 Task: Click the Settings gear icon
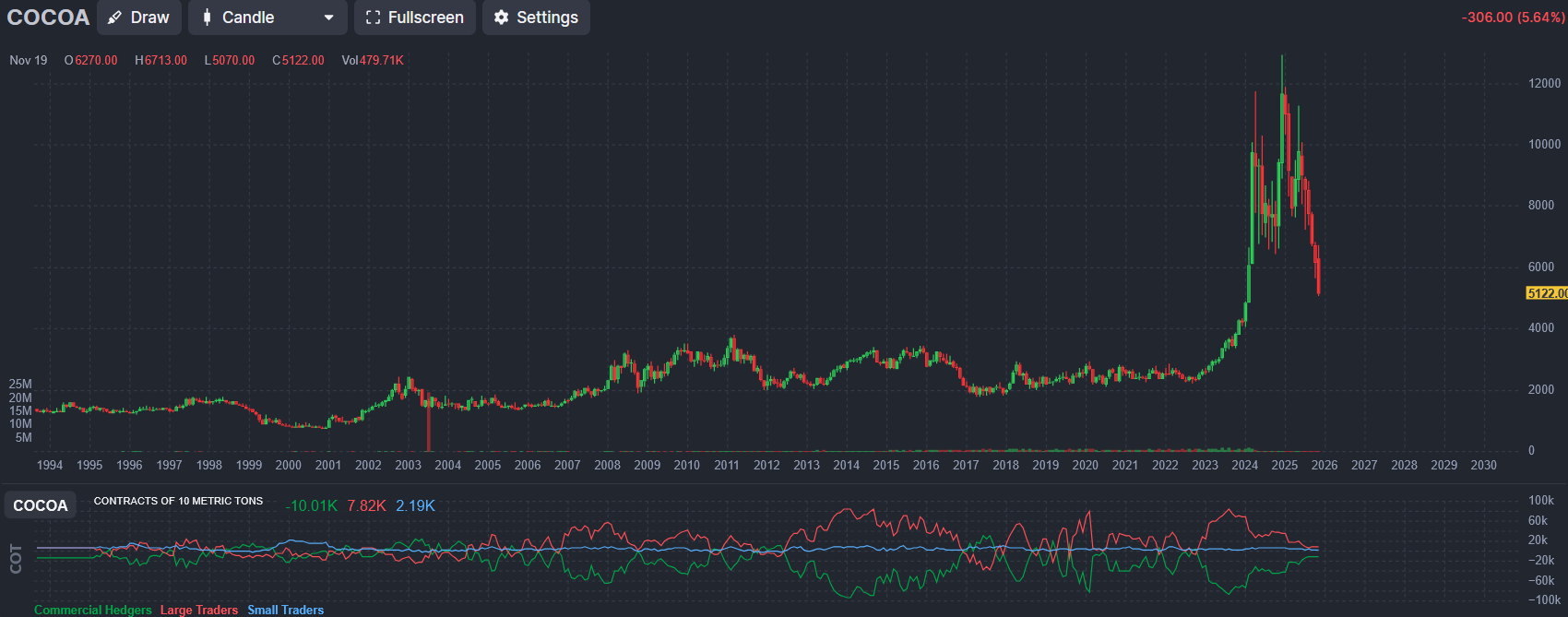(x=501, y=18)
